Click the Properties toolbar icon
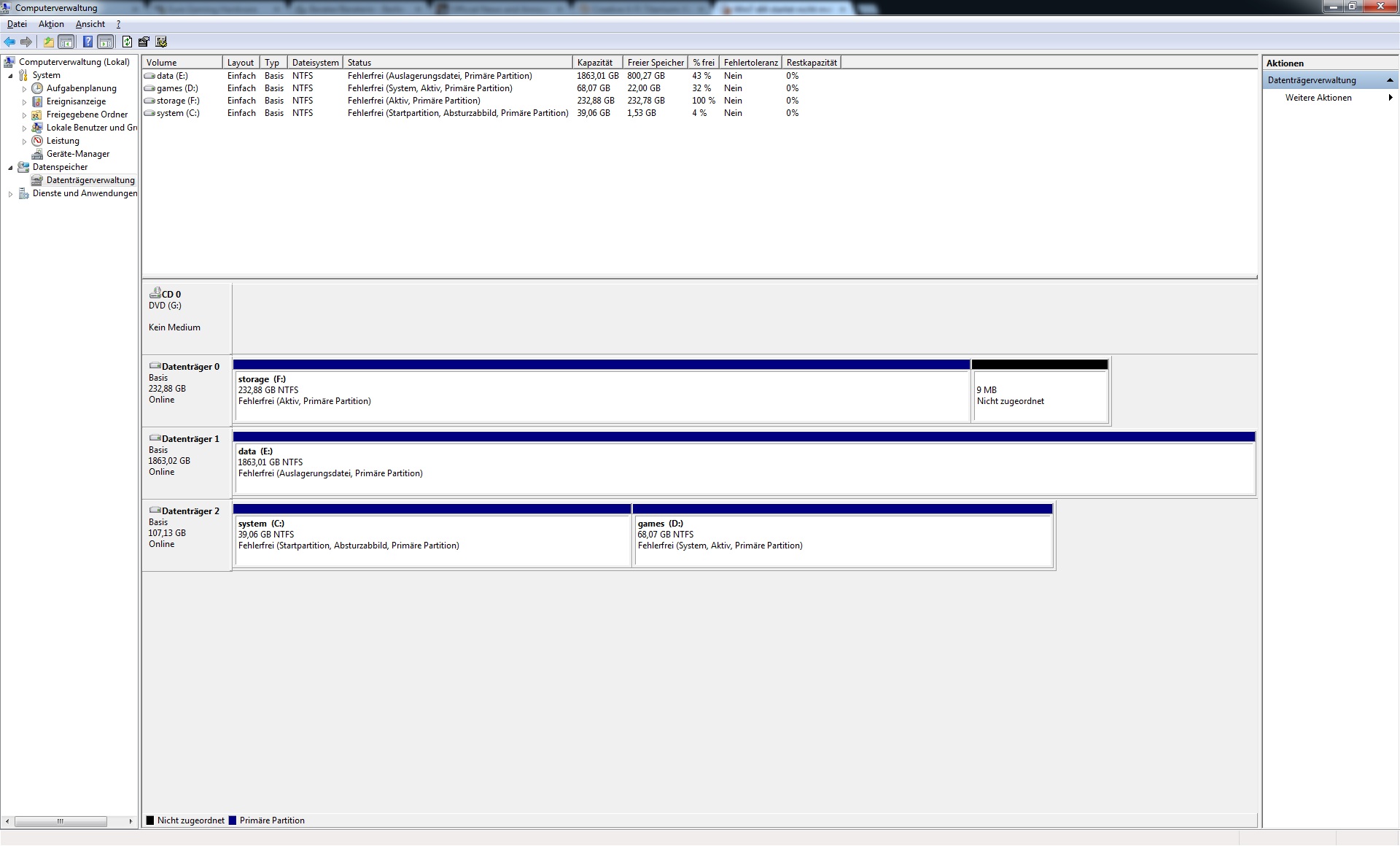The image size is (1400, 846). [144, 42]
